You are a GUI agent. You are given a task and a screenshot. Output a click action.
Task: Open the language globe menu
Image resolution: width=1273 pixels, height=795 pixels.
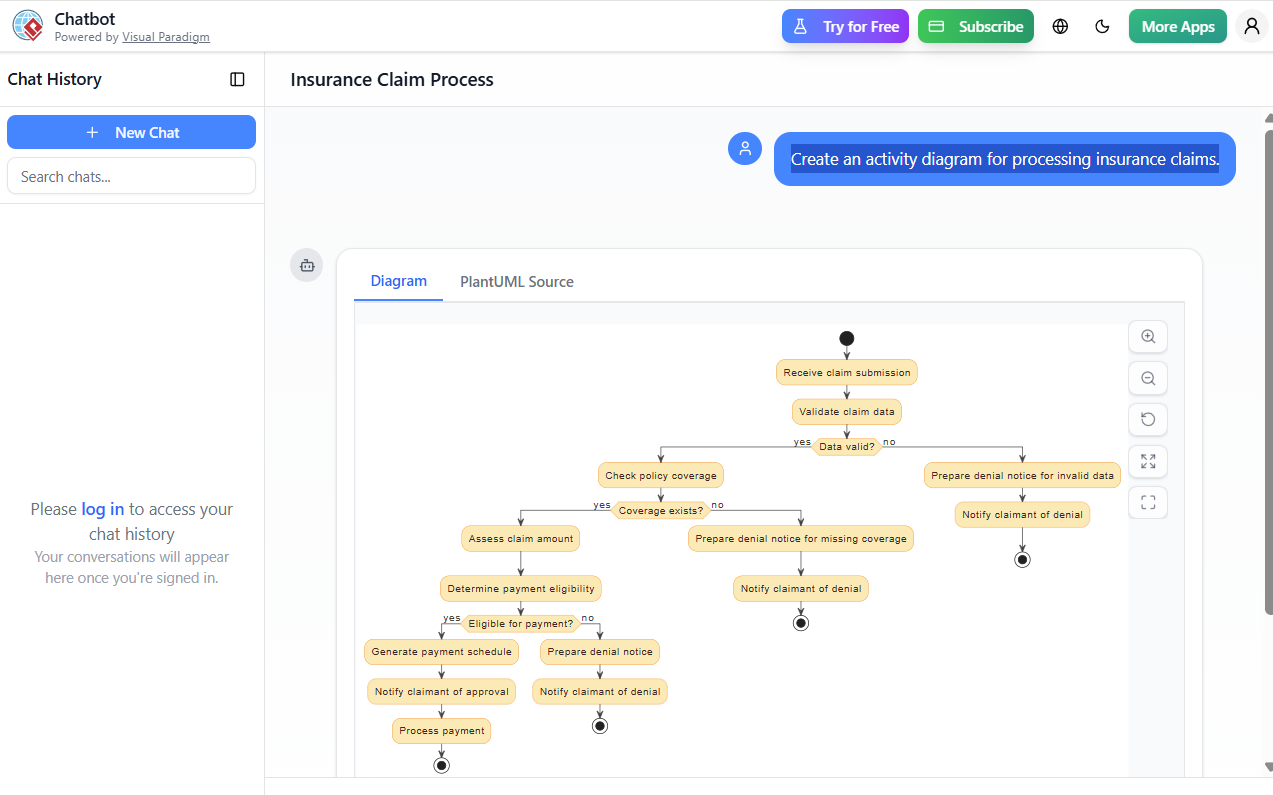click(1059, 26)
